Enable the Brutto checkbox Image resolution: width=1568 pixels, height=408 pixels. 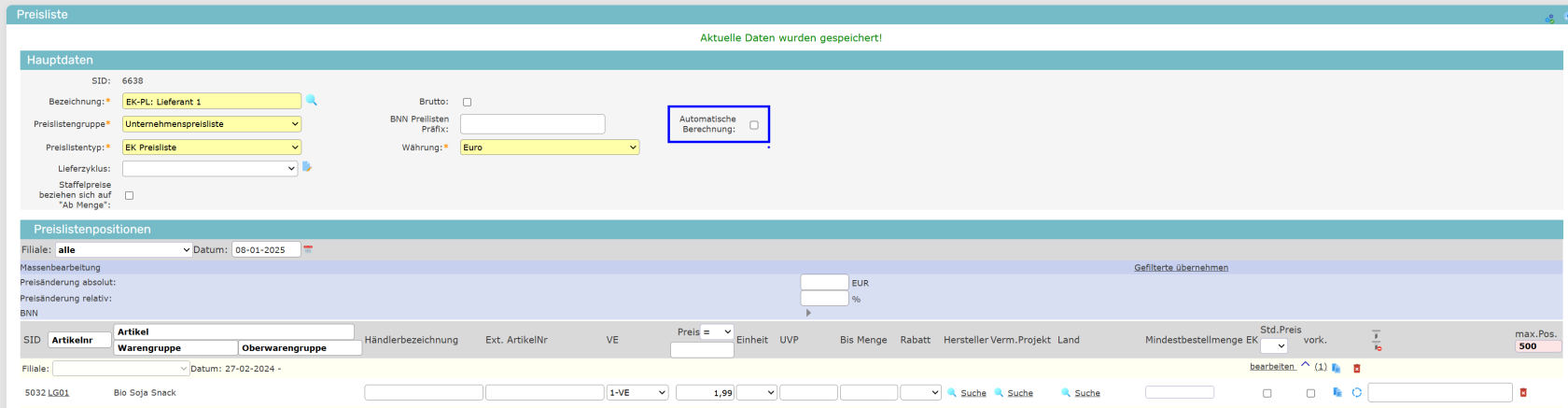468,102
